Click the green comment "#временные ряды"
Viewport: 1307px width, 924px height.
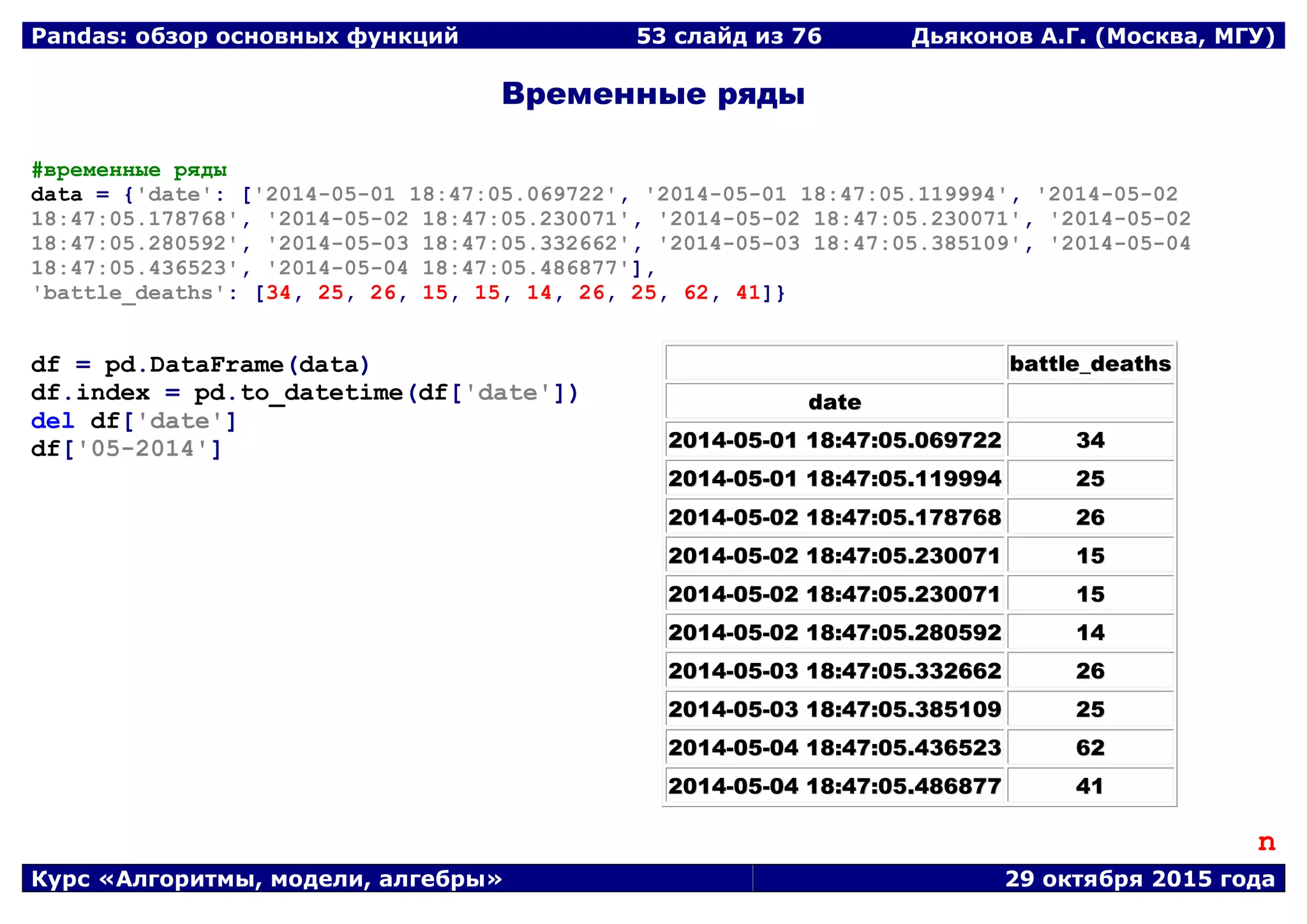(x=129, y=170)
